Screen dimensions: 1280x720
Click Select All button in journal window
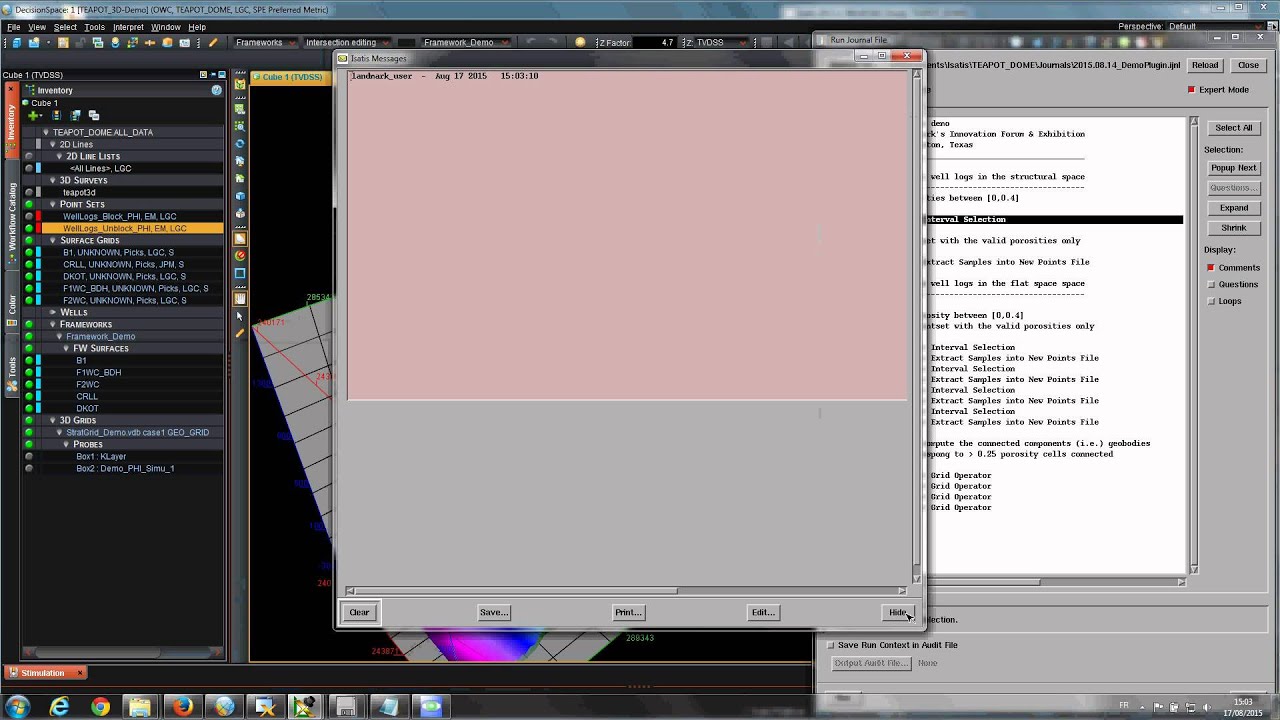click(x=1233, y=128)
